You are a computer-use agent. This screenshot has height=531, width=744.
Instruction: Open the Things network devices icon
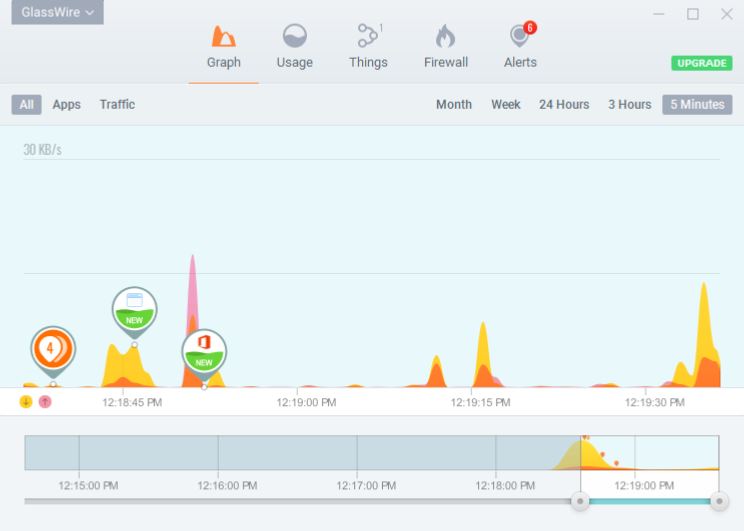coord(367,38)
